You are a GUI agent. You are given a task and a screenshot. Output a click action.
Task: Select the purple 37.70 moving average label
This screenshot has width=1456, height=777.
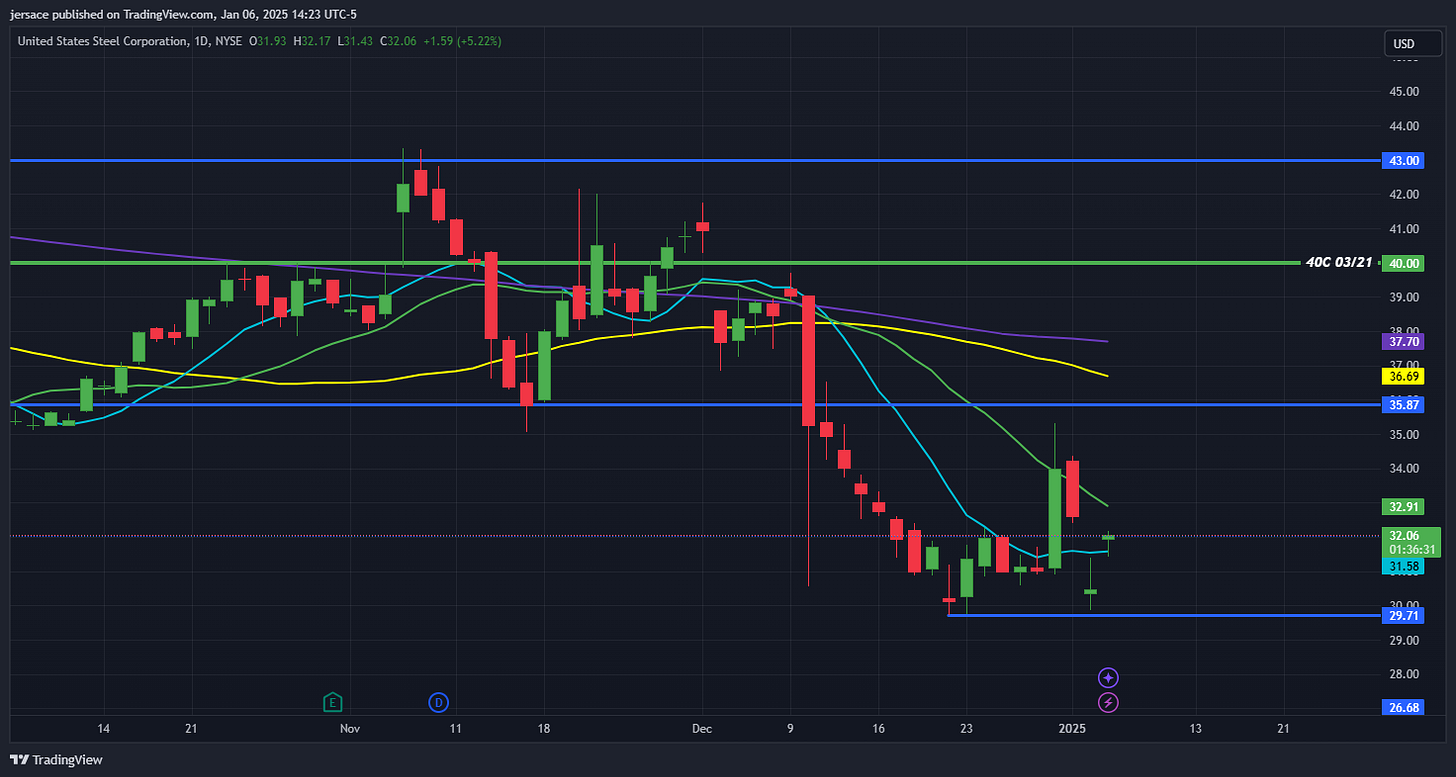pos(1403,341)
